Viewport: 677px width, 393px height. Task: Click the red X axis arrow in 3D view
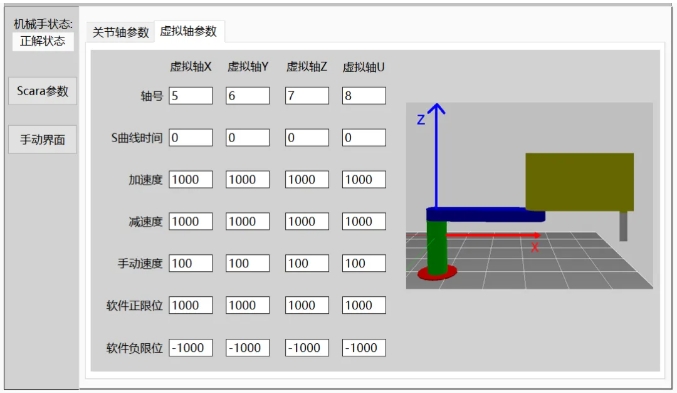(x=492, y=235)
